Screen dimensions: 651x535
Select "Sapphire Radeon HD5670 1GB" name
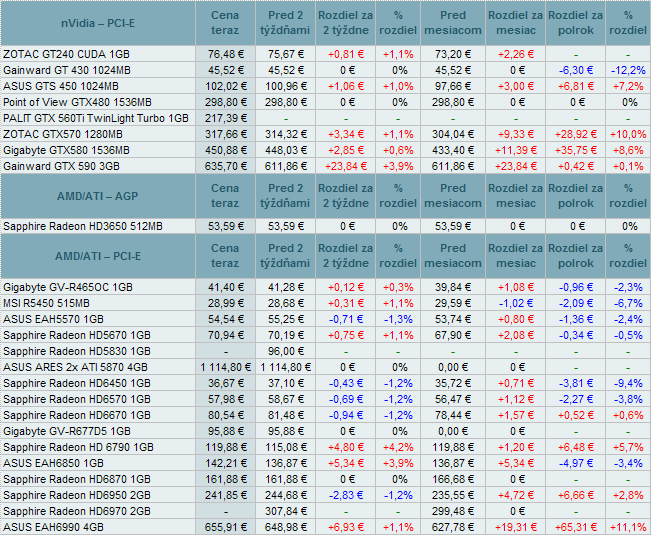[77, 335]
